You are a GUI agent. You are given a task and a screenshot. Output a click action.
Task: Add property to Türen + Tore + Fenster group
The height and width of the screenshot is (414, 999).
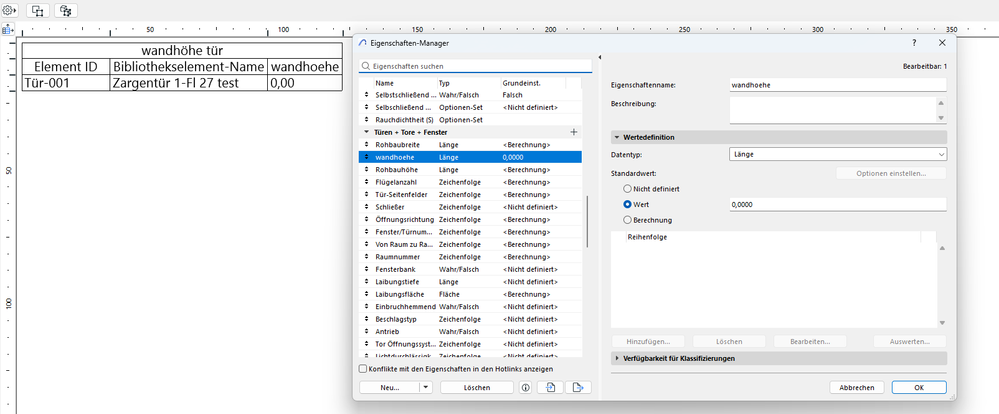(x=573, y=132)
